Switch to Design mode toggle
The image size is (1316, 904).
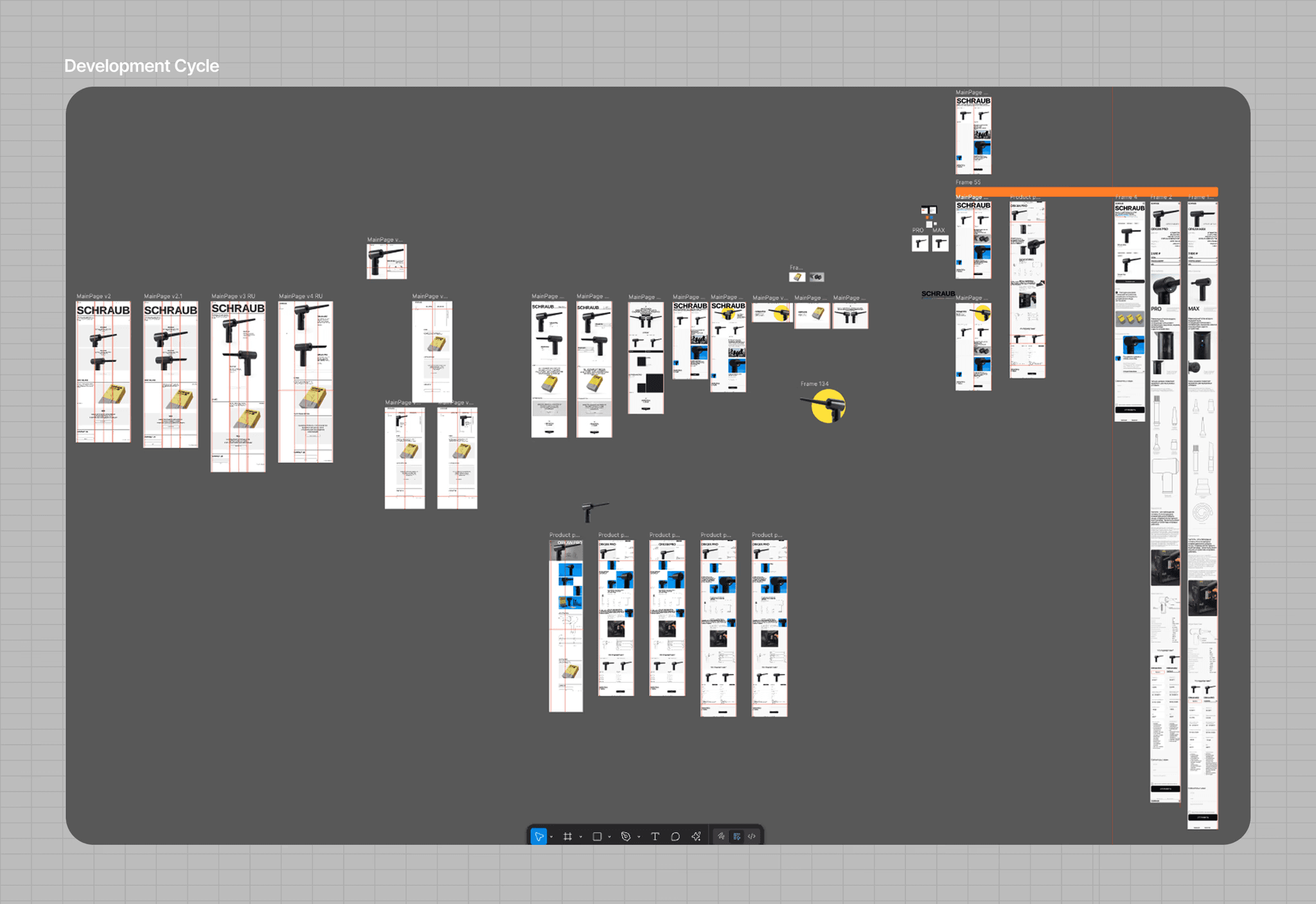pos(736,837)
